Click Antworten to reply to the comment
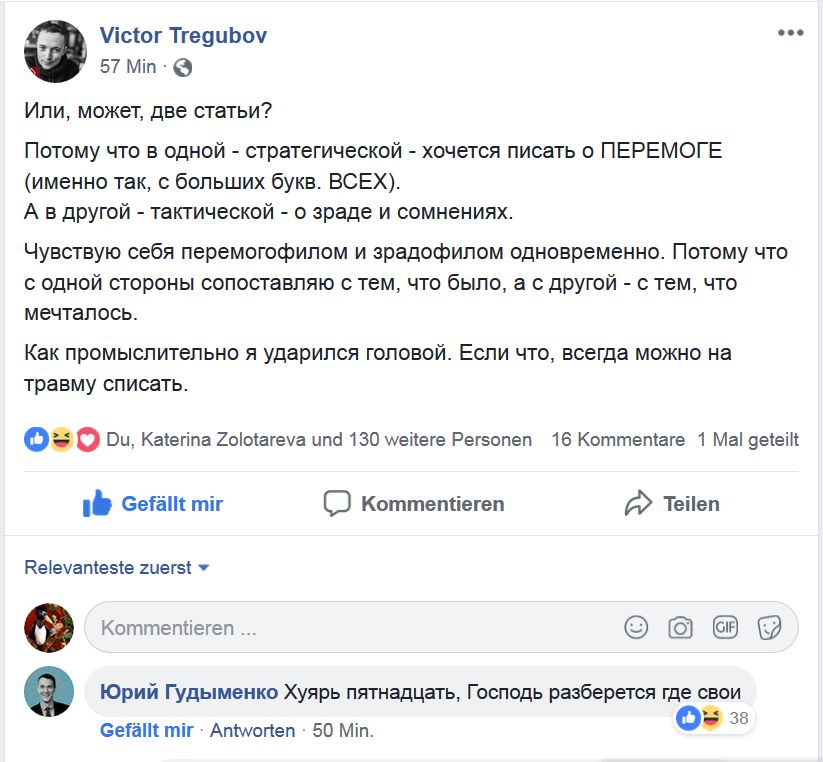This screenshot has height=762, width=823. click(x=252, y=730)
